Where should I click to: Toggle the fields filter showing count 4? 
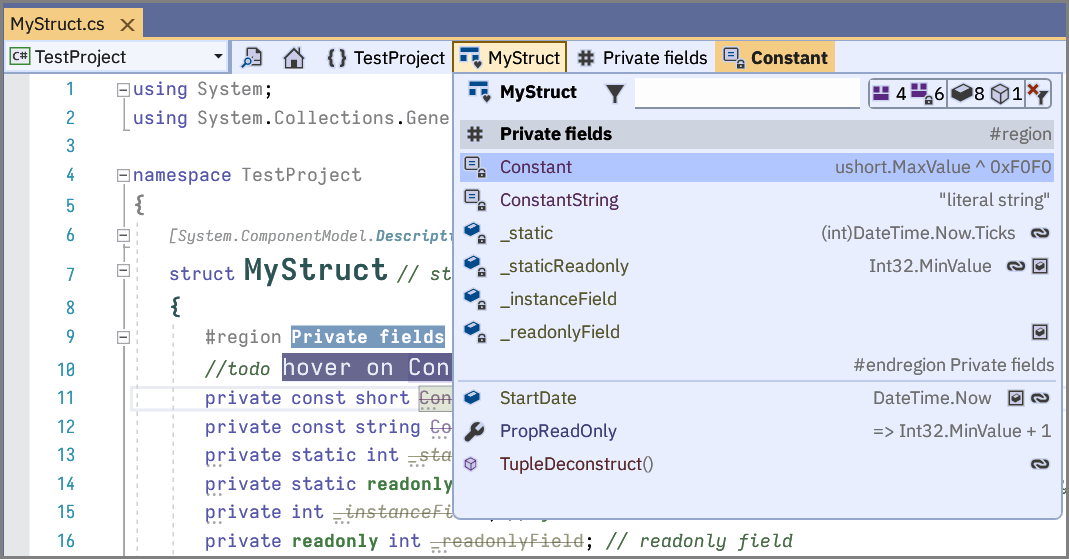(888, 94)
